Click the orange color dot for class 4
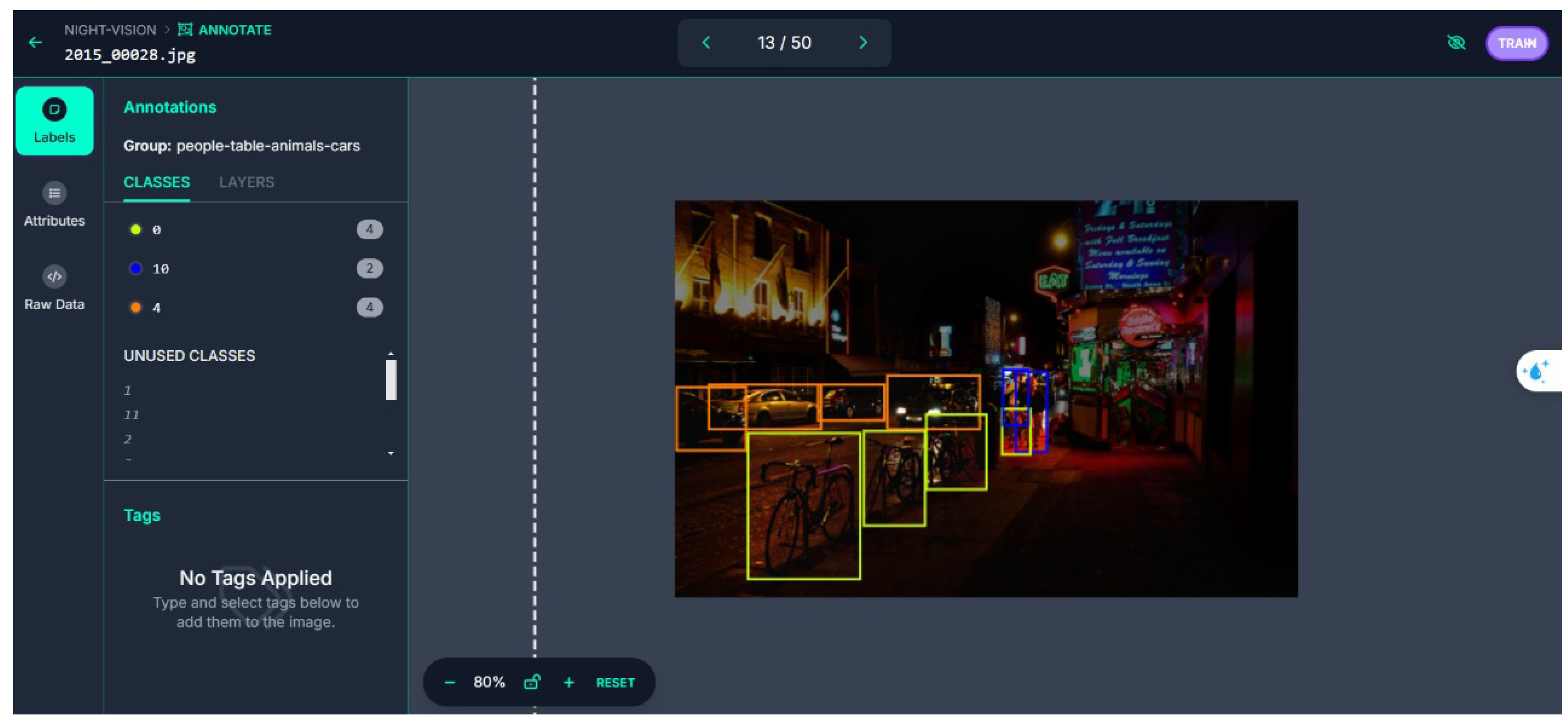 click(x=136, y=308)
